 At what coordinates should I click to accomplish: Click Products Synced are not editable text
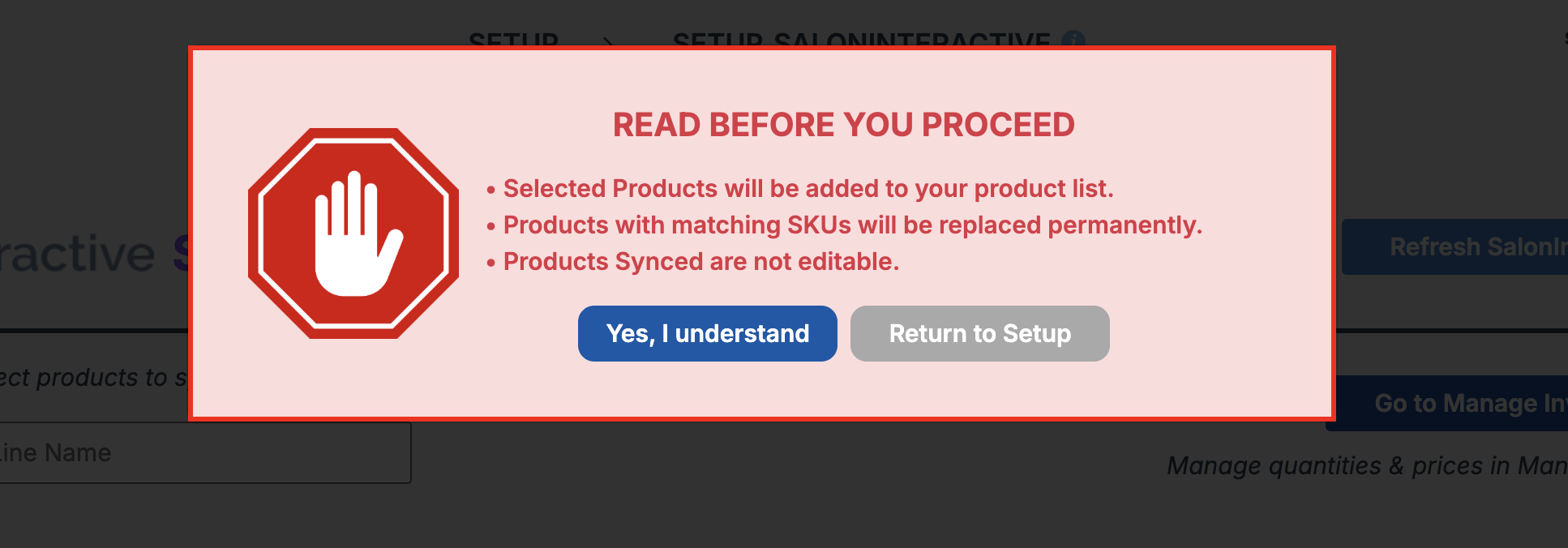[700, 261]
